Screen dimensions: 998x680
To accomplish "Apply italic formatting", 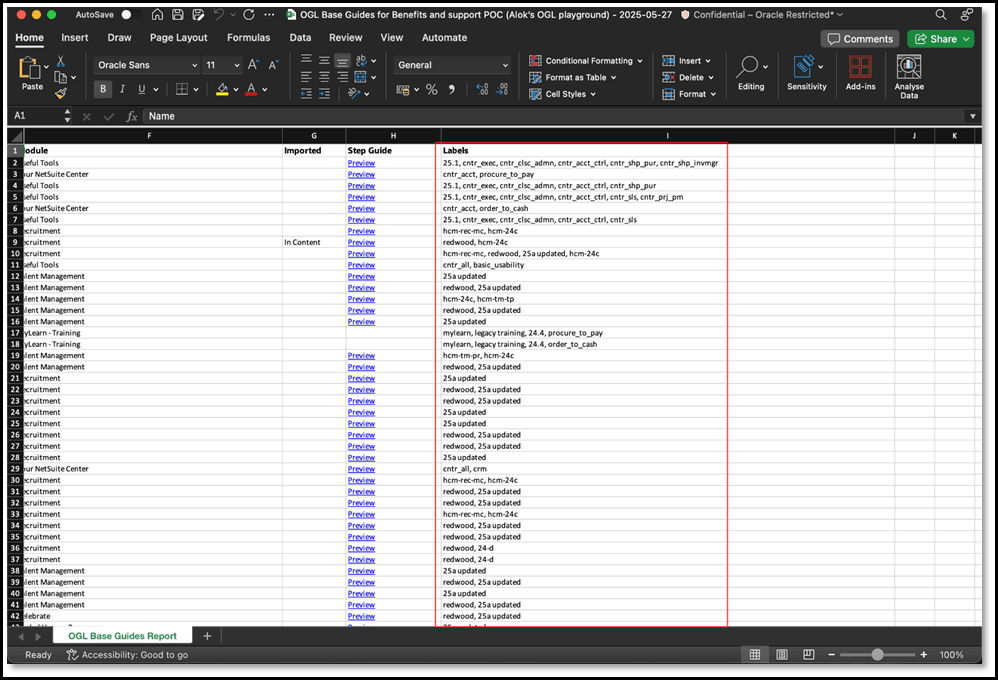I will click(121, 89).
